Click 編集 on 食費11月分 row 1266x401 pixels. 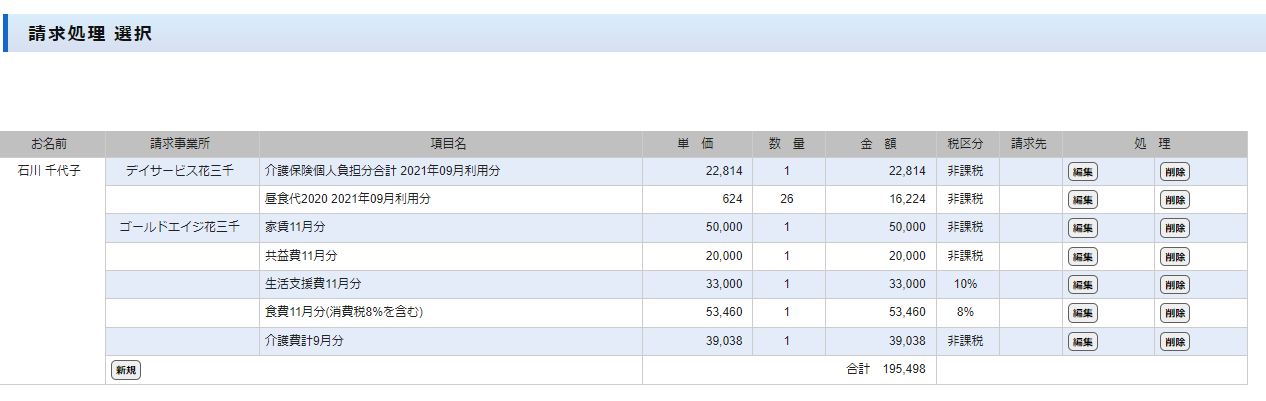[x=1082, y=313]
